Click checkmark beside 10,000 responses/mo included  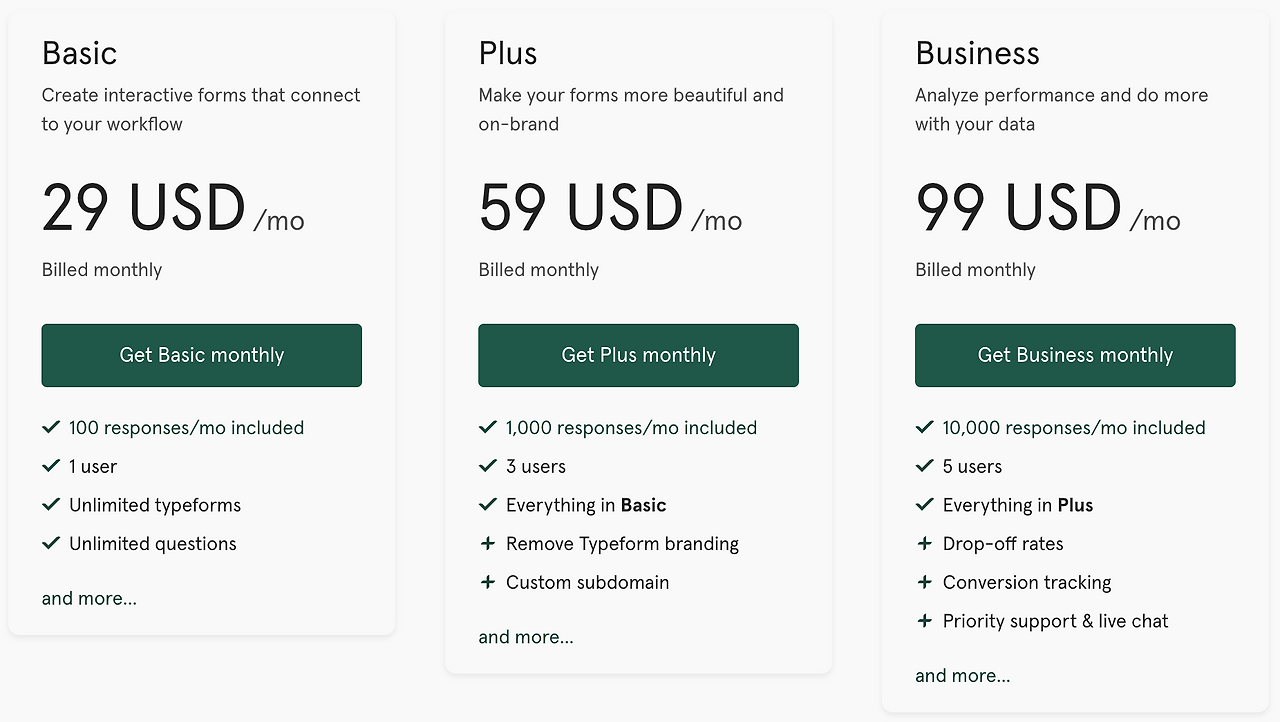point(925,427)
